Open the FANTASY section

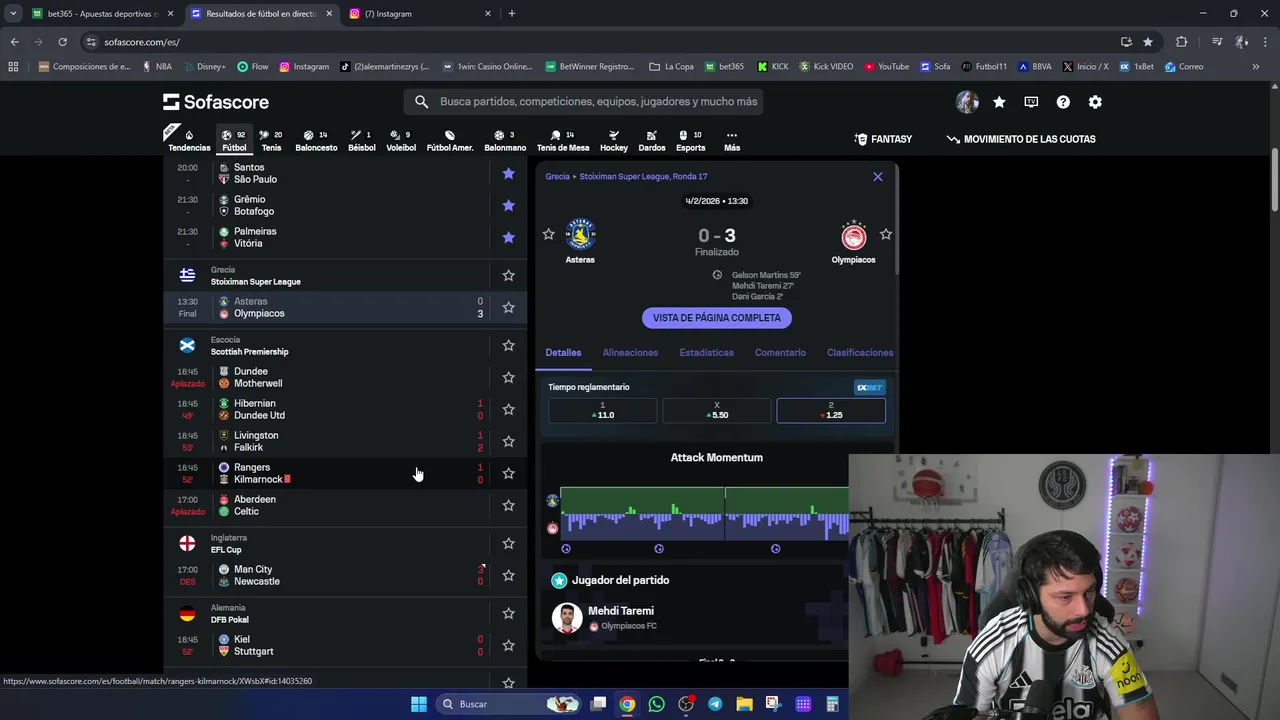pyautogui.click(x=883, y=139)
